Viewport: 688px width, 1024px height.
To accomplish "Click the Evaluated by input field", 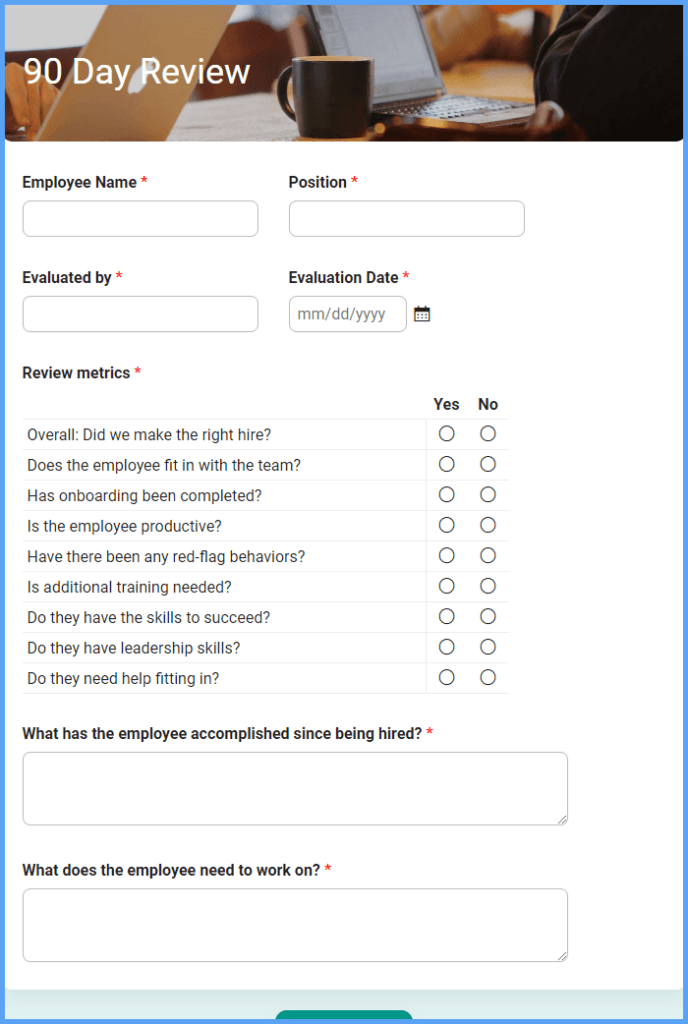I will pos(140,314).
